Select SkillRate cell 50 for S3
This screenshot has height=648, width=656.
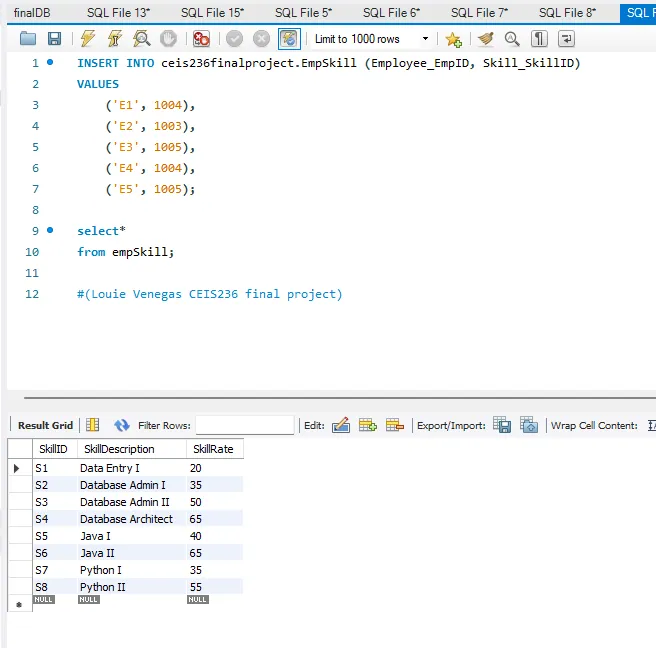pos(215,502)
